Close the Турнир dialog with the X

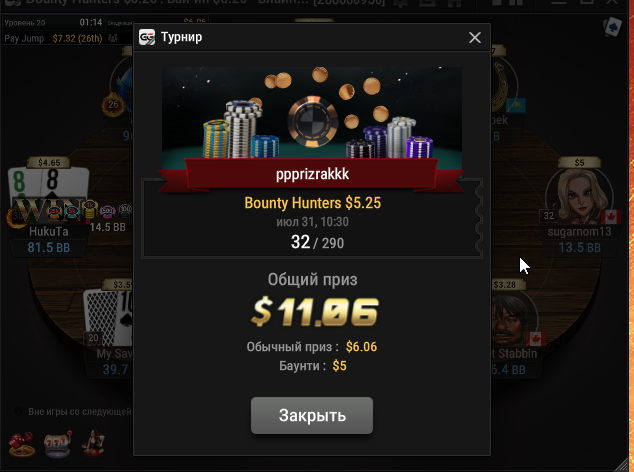475,38
